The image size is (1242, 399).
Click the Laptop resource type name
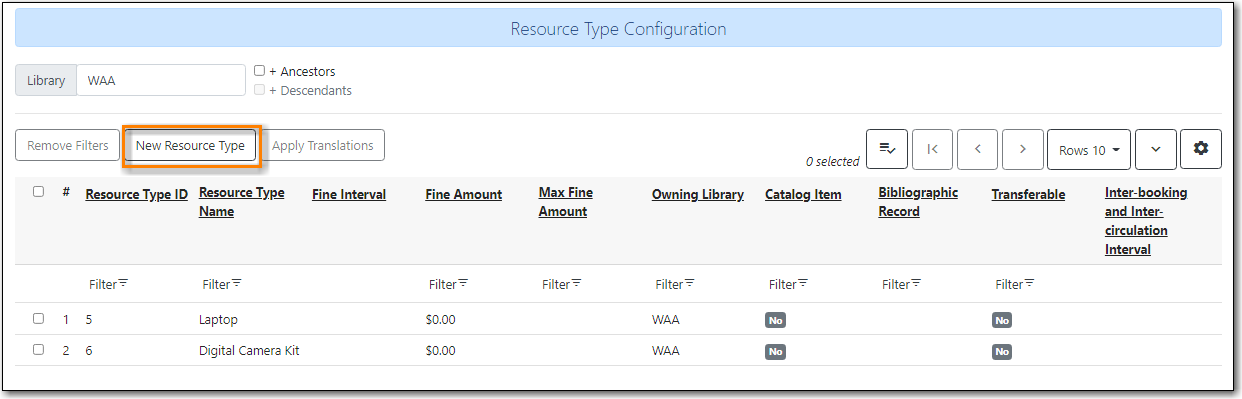pyautogui.click(x=218, y=320)
